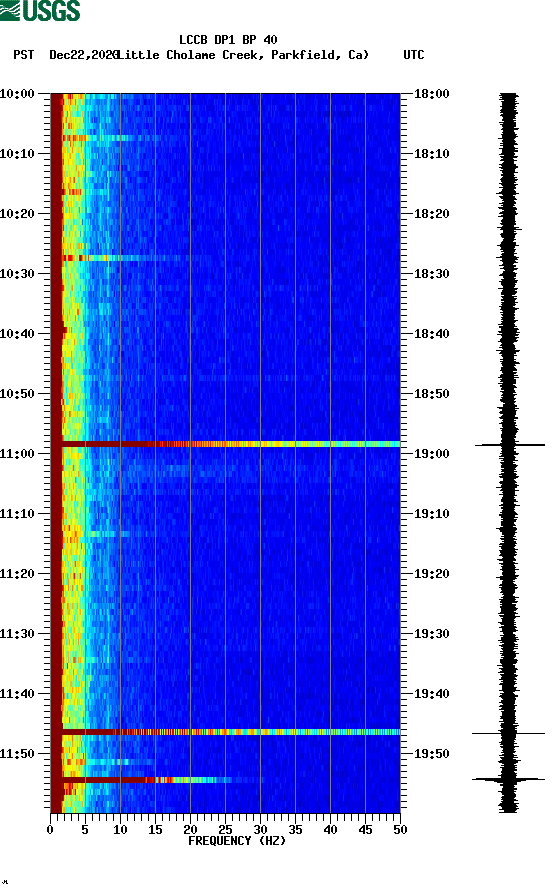The height and width of the screenshot is (893, 552).
Task: Click the 19:30 UTC time label
Action: [432, 634]
